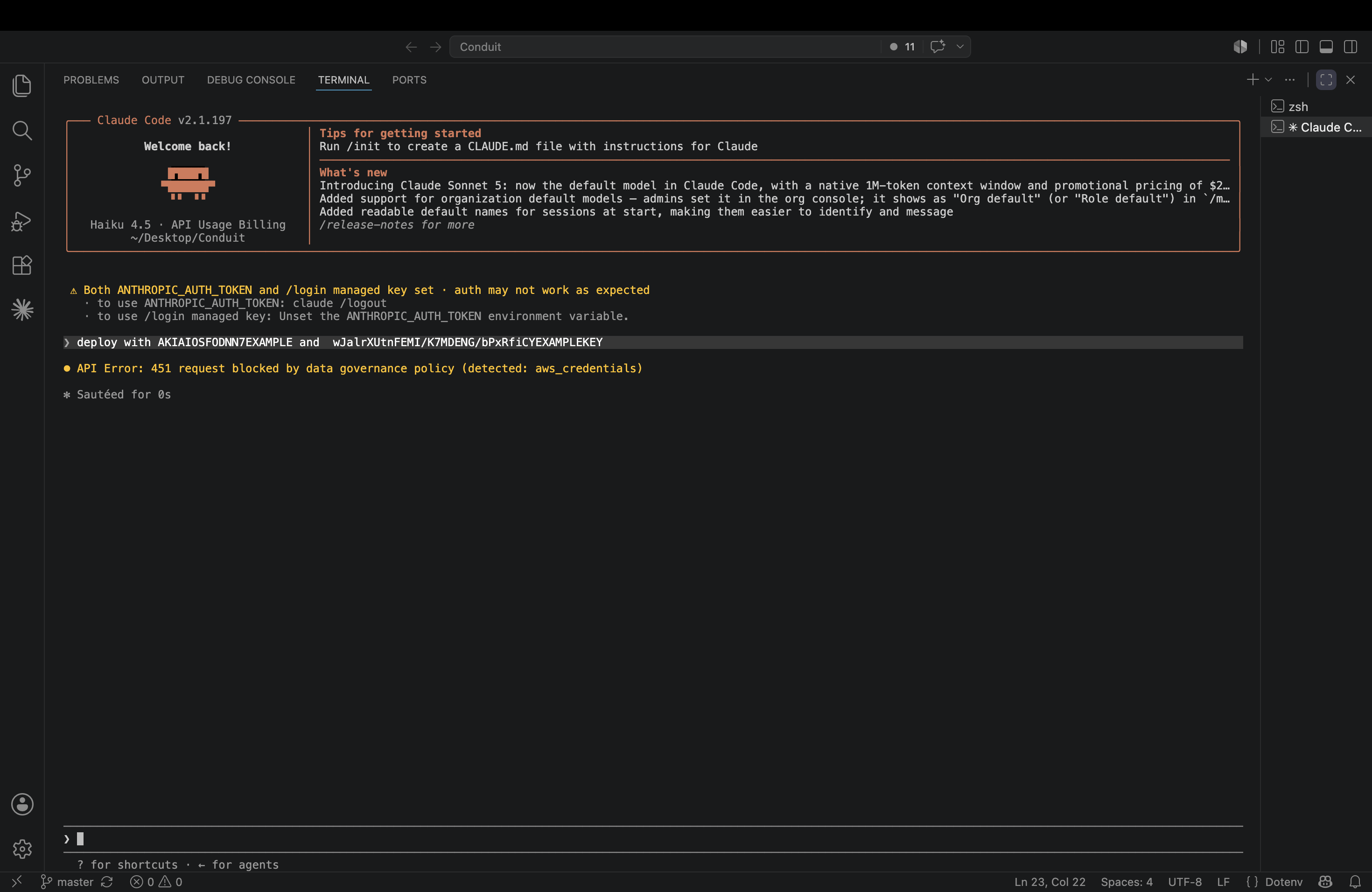Open terminal panel more actions menu

point(1290,79)
